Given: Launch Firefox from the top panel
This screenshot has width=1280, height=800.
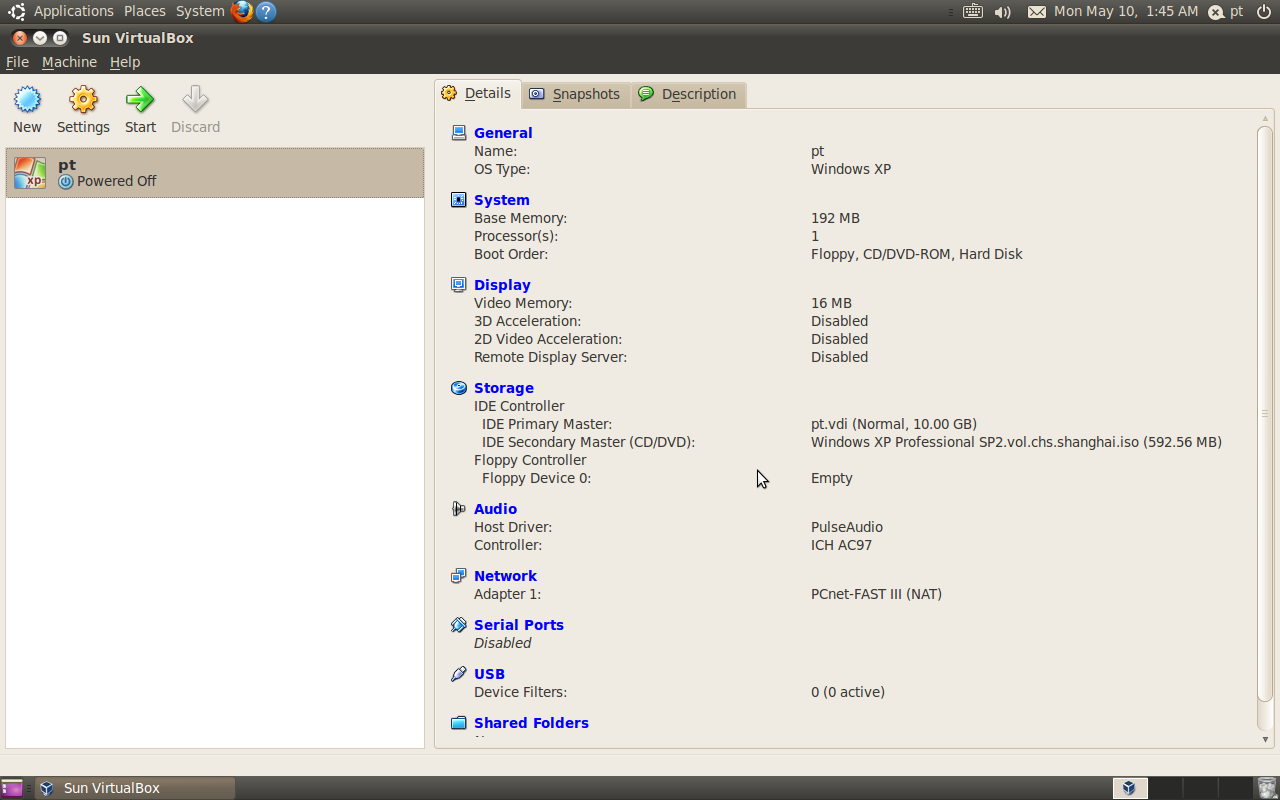Looking at the screenshot, I should coord(241,11).
